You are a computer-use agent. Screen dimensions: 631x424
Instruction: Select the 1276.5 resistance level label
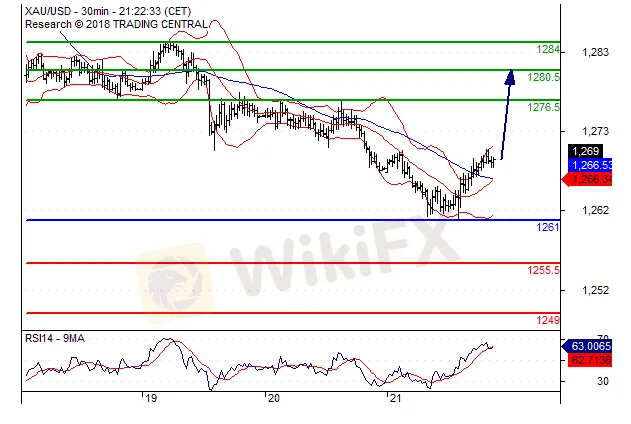(x=543, y=106)
